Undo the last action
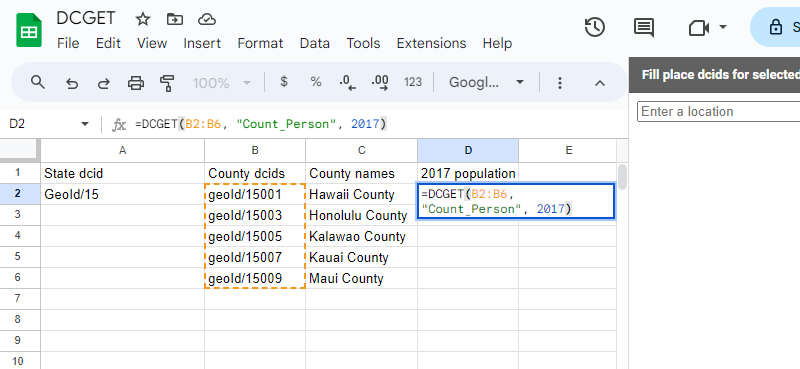The height and width of the screenshot is (369, 800). click(x=72, y=83)
